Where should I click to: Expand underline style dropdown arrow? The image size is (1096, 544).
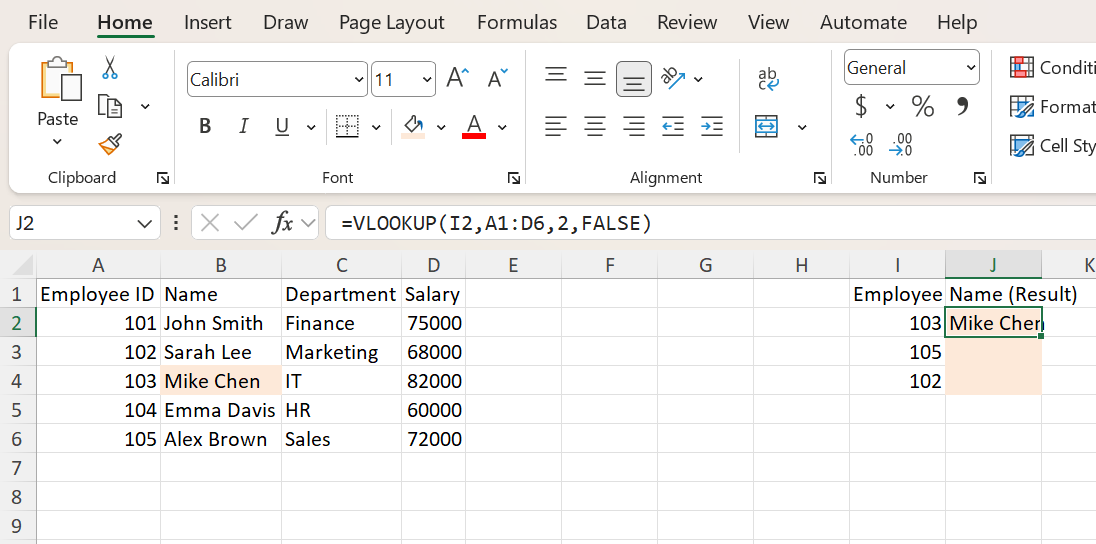pos(310,127)
